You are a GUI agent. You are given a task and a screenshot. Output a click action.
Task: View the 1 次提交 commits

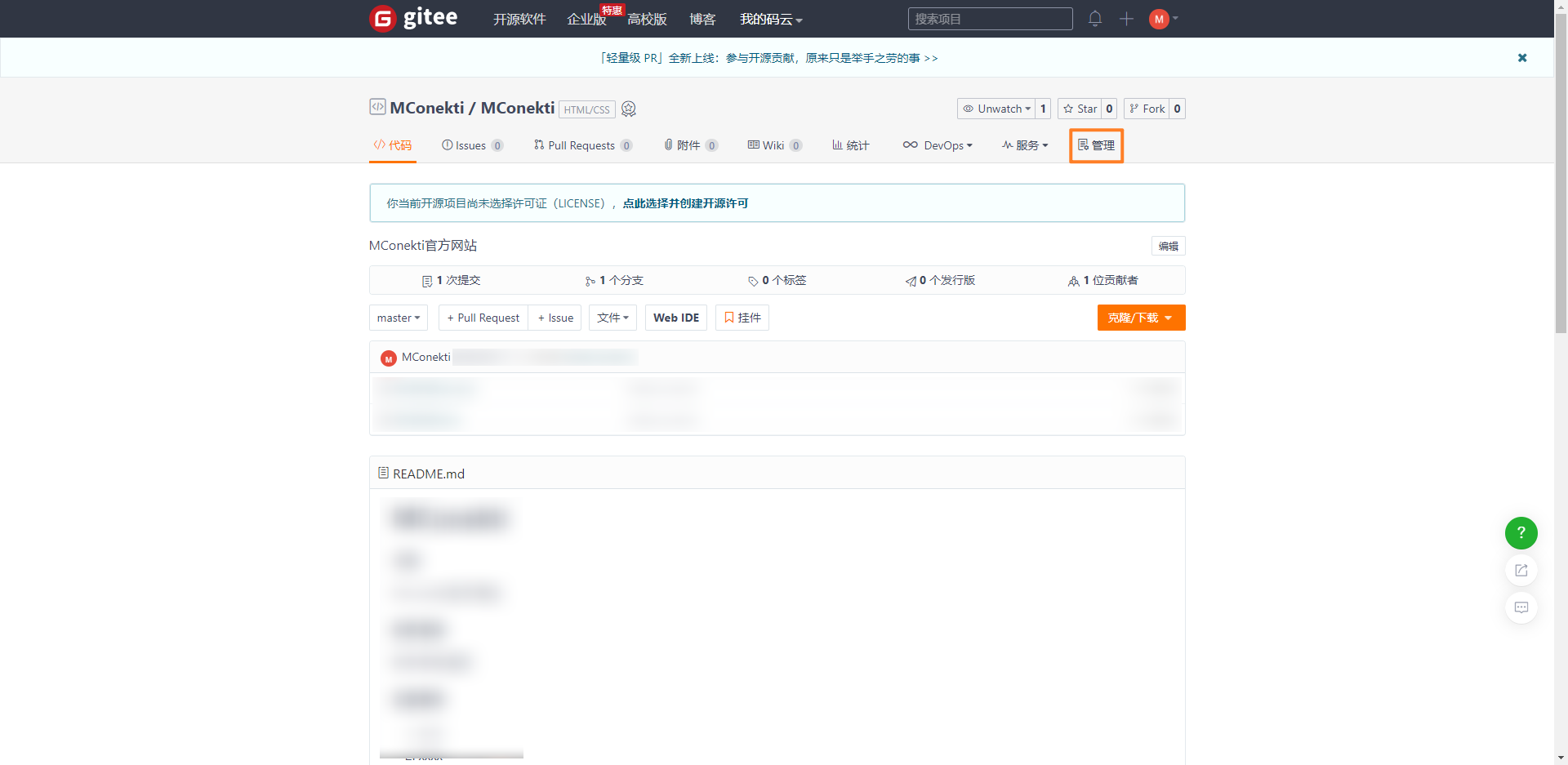pos(451,280)
